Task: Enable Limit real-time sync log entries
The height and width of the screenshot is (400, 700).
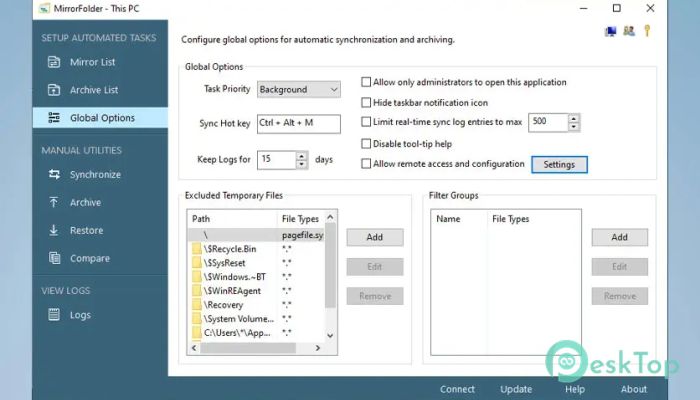Action: pyautogui.click(x=366, y=122)
